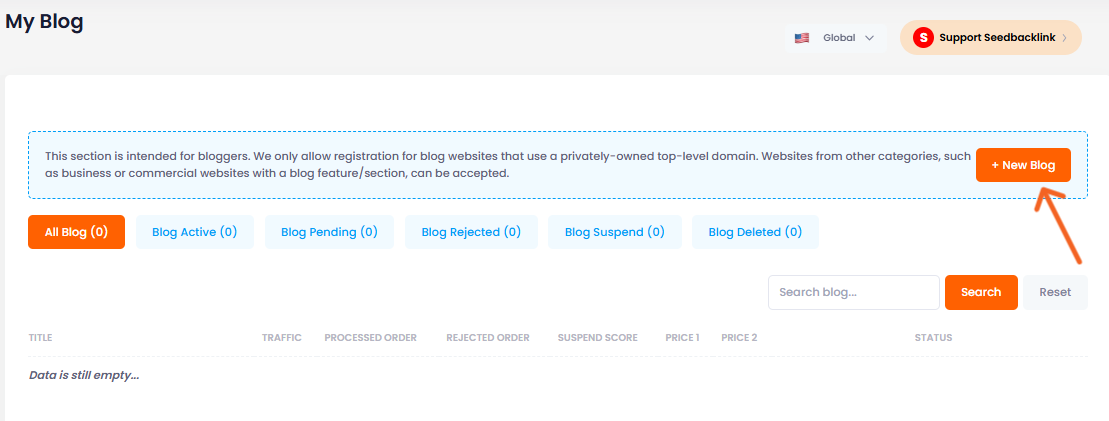This screenshot has width=1109, height=421.
Task: Click the US flag icon
Action: [801, 38]
